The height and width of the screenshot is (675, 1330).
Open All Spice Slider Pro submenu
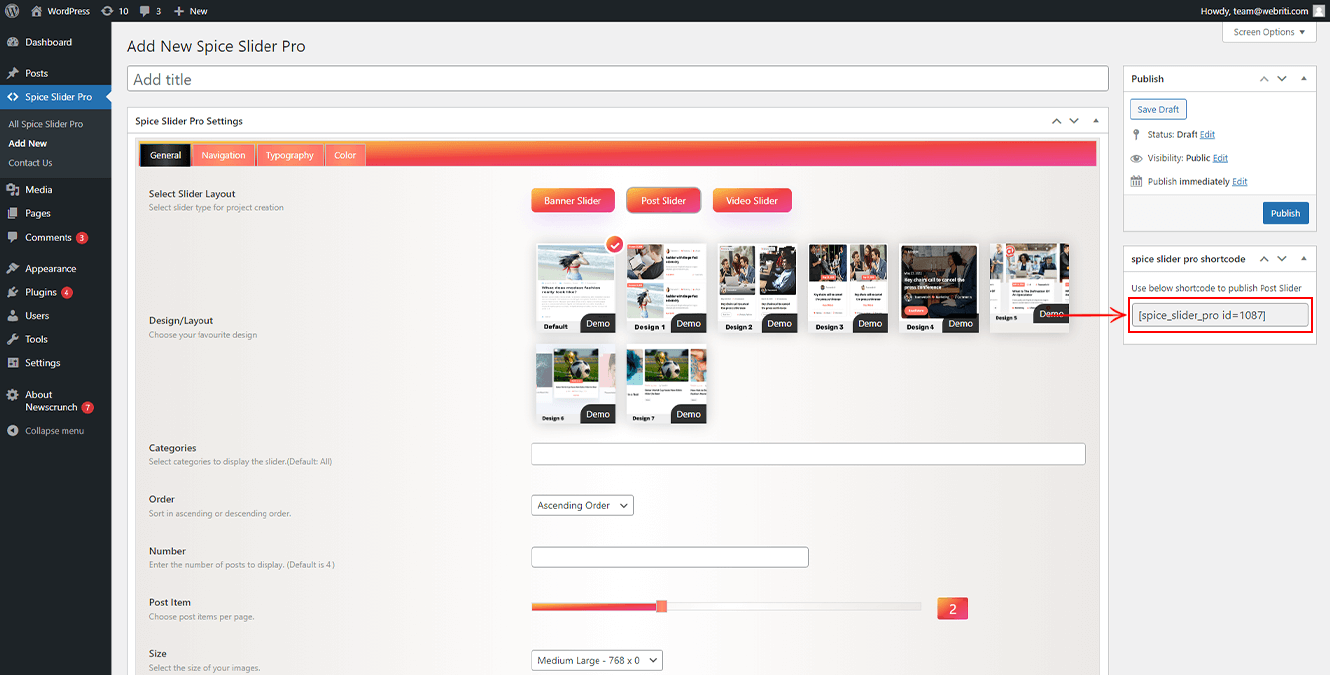[46, 124]
